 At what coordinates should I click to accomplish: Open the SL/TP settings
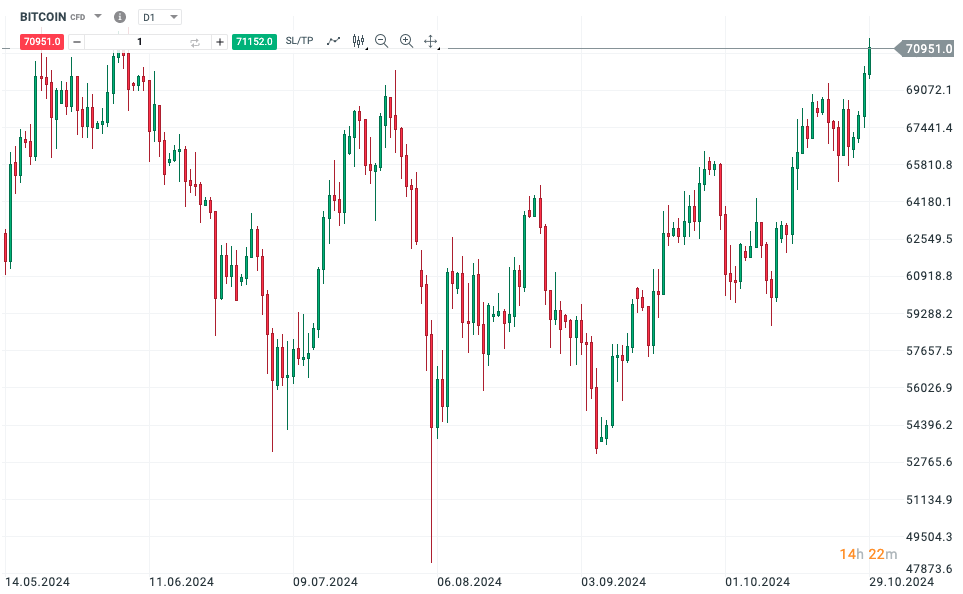tap(300, 41)
